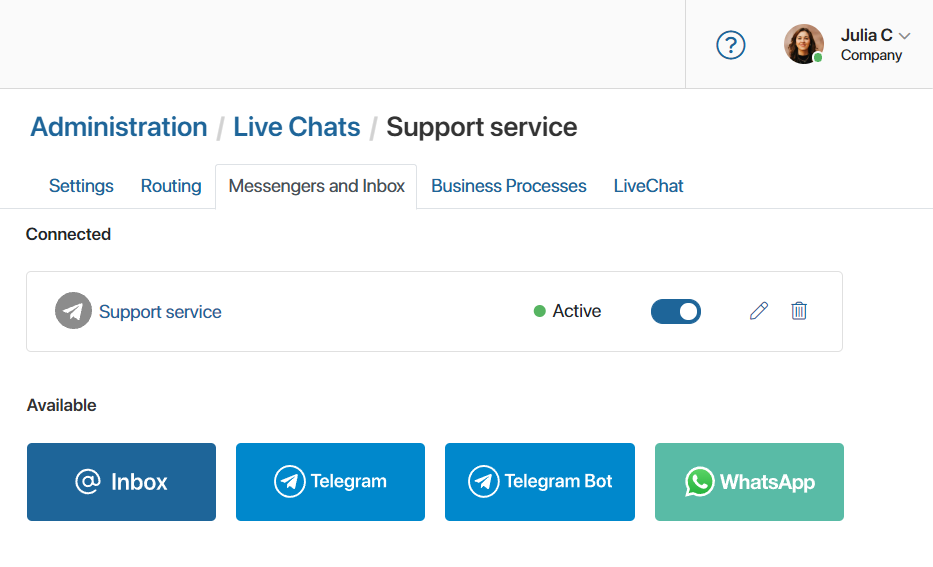This screenshot has width=933, height=567.
Task: Go to Administration breadcrumb
Action: [x=119, y=127]
